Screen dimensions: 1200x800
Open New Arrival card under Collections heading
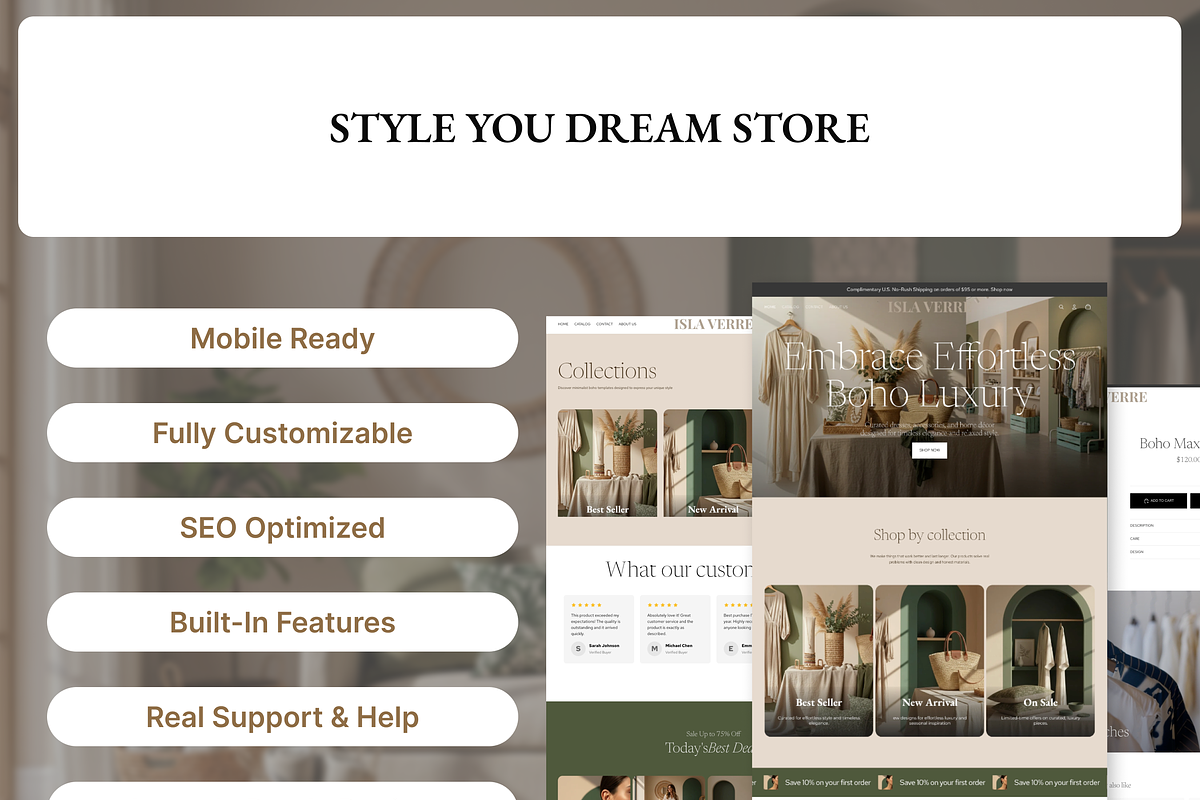click(x=708, y=463)
